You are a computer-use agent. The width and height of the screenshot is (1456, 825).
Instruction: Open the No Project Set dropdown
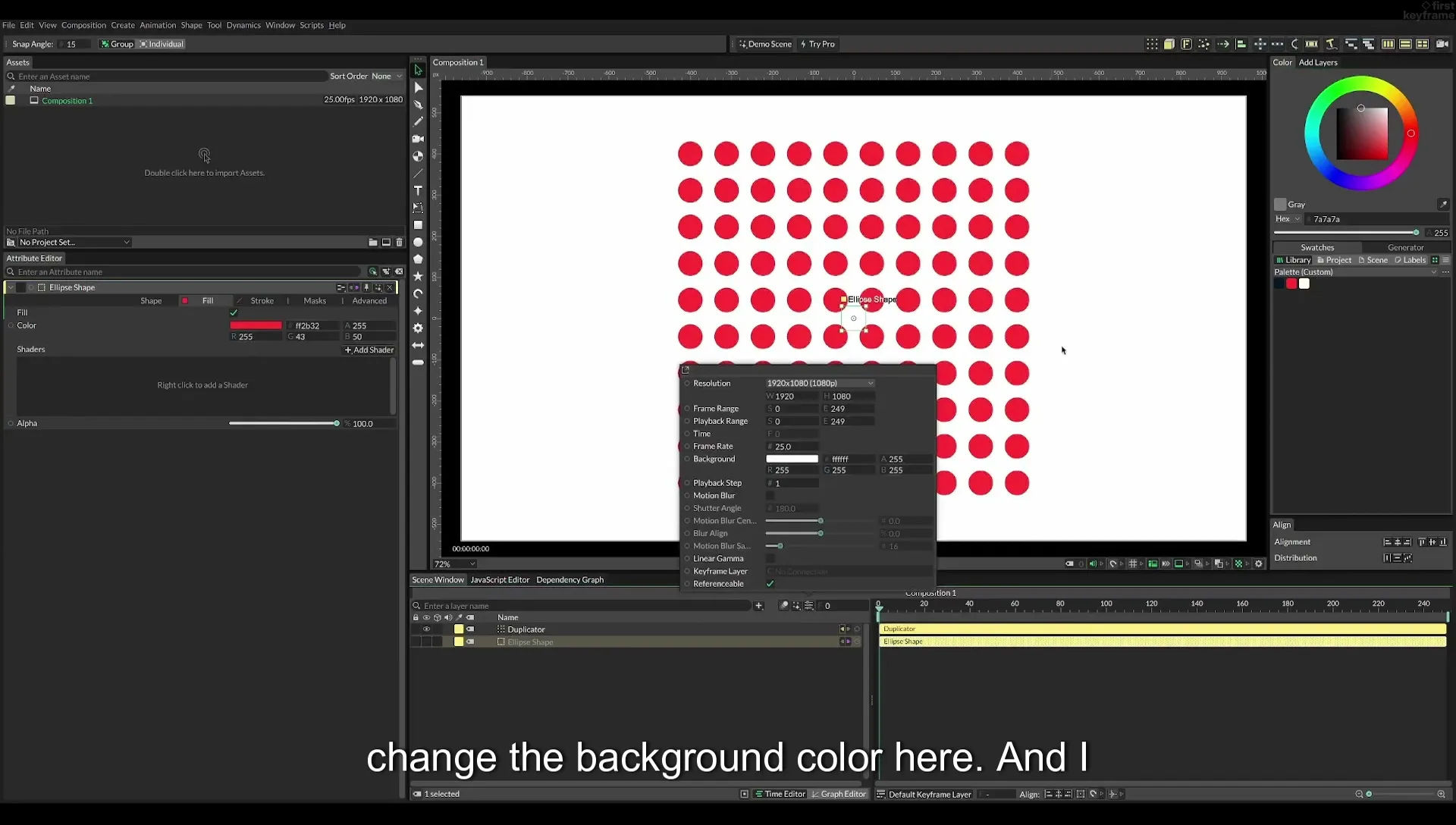point(74,243)
